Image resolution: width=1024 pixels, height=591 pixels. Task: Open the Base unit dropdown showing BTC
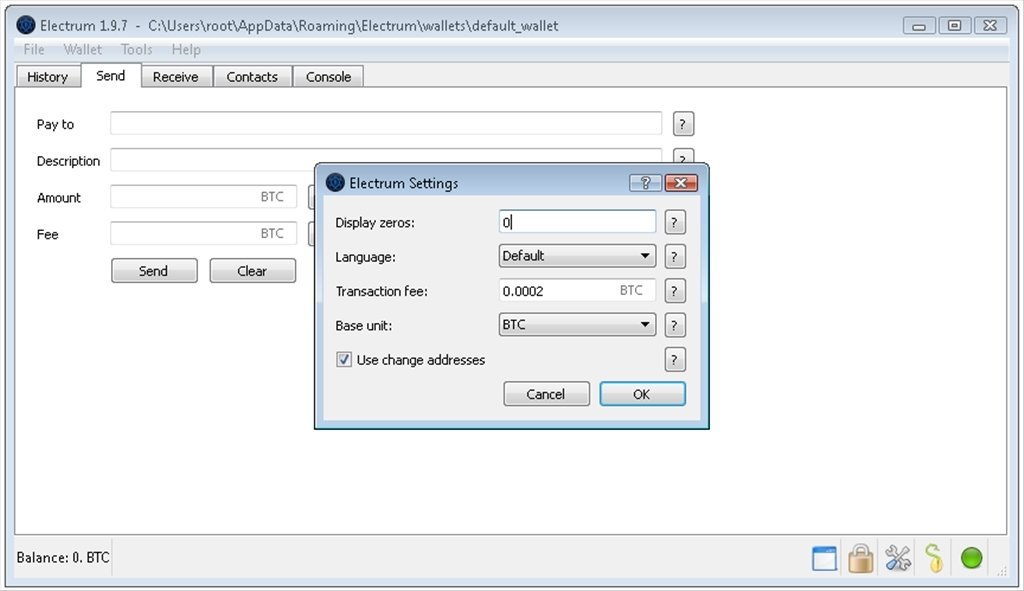pyautogui.click(x=577, y=325)
